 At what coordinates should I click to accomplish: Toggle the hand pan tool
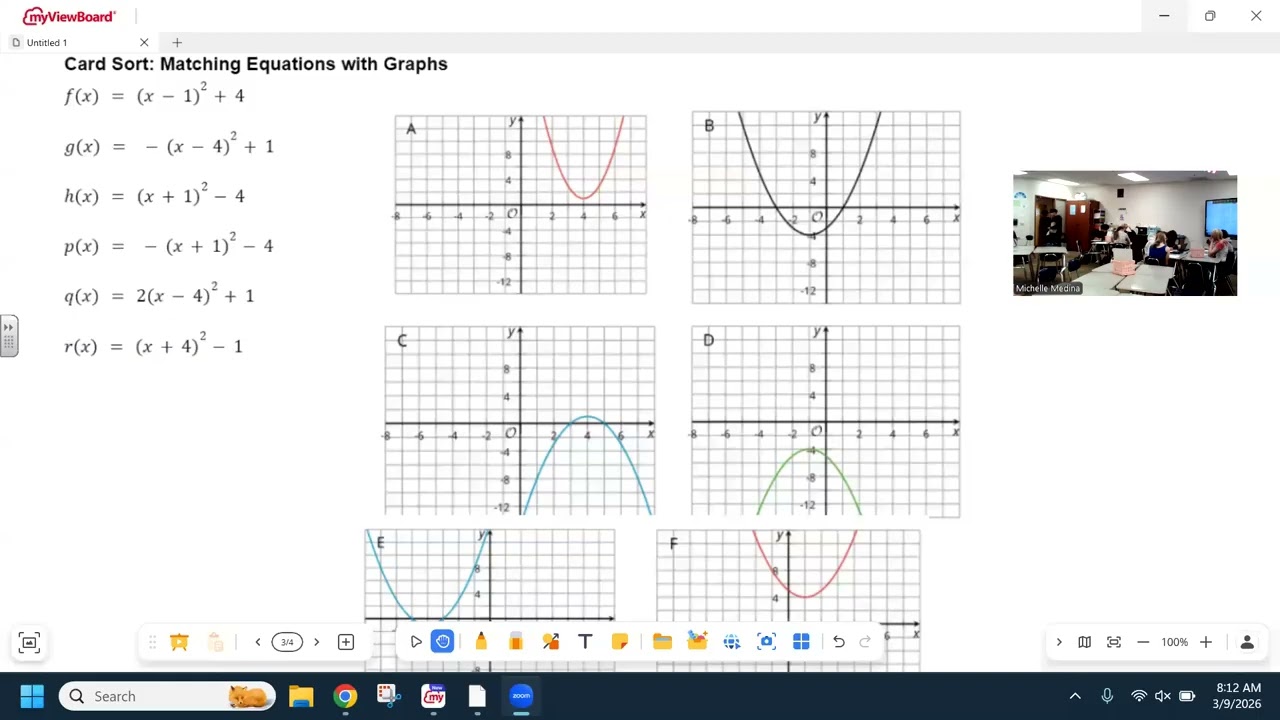pyautogui.click(x=443, y=642)
